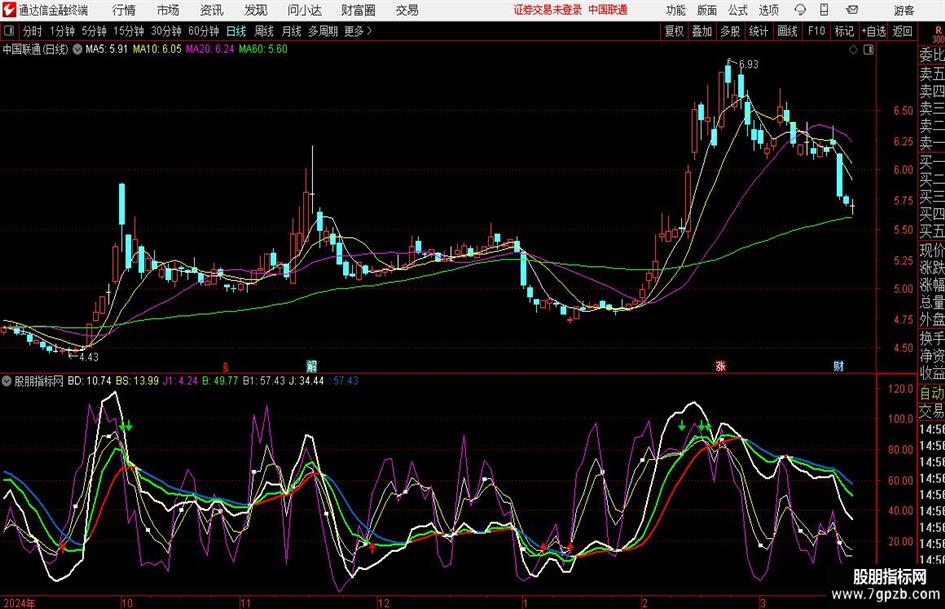Open the 公式 menu
This screenshot has height=609, width=945.
(738, 10)
